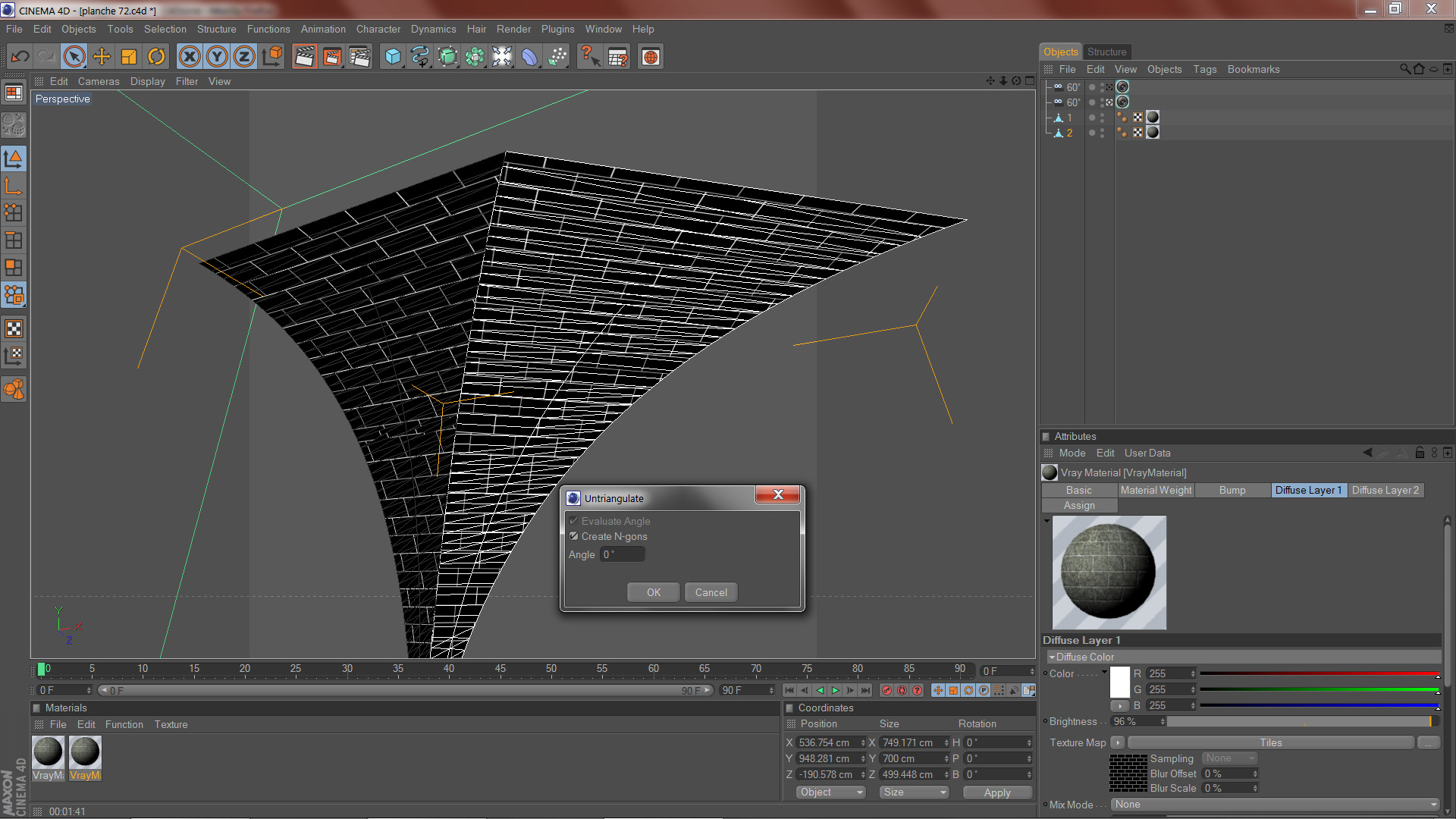This screenshot has width=1456, height=819.
Task: Open the Structure menu
Action: point(216,29)
